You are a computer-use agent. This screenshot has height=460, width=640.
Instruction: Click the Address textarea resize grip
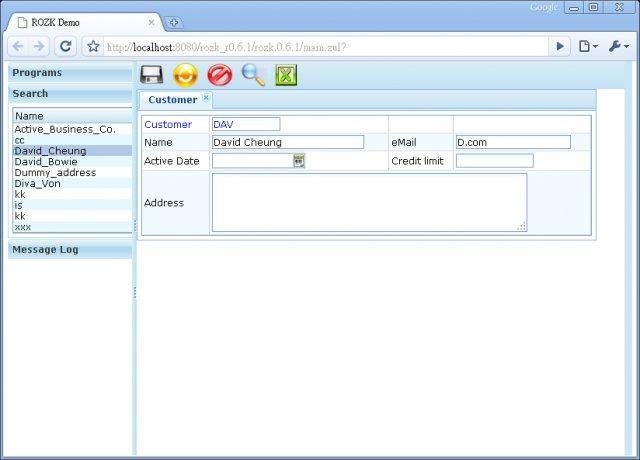point(522,227)
